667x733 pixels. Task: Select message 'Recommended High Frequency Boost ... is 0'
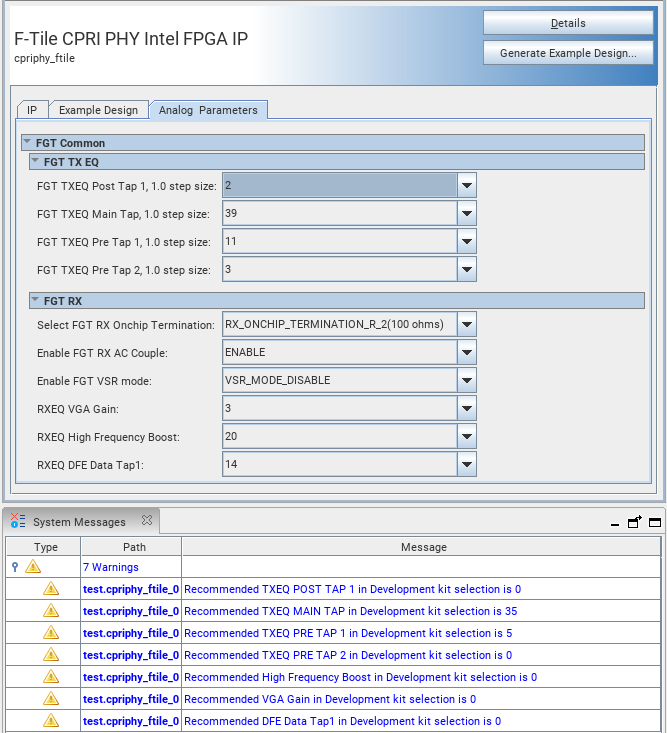coord(360,677)
